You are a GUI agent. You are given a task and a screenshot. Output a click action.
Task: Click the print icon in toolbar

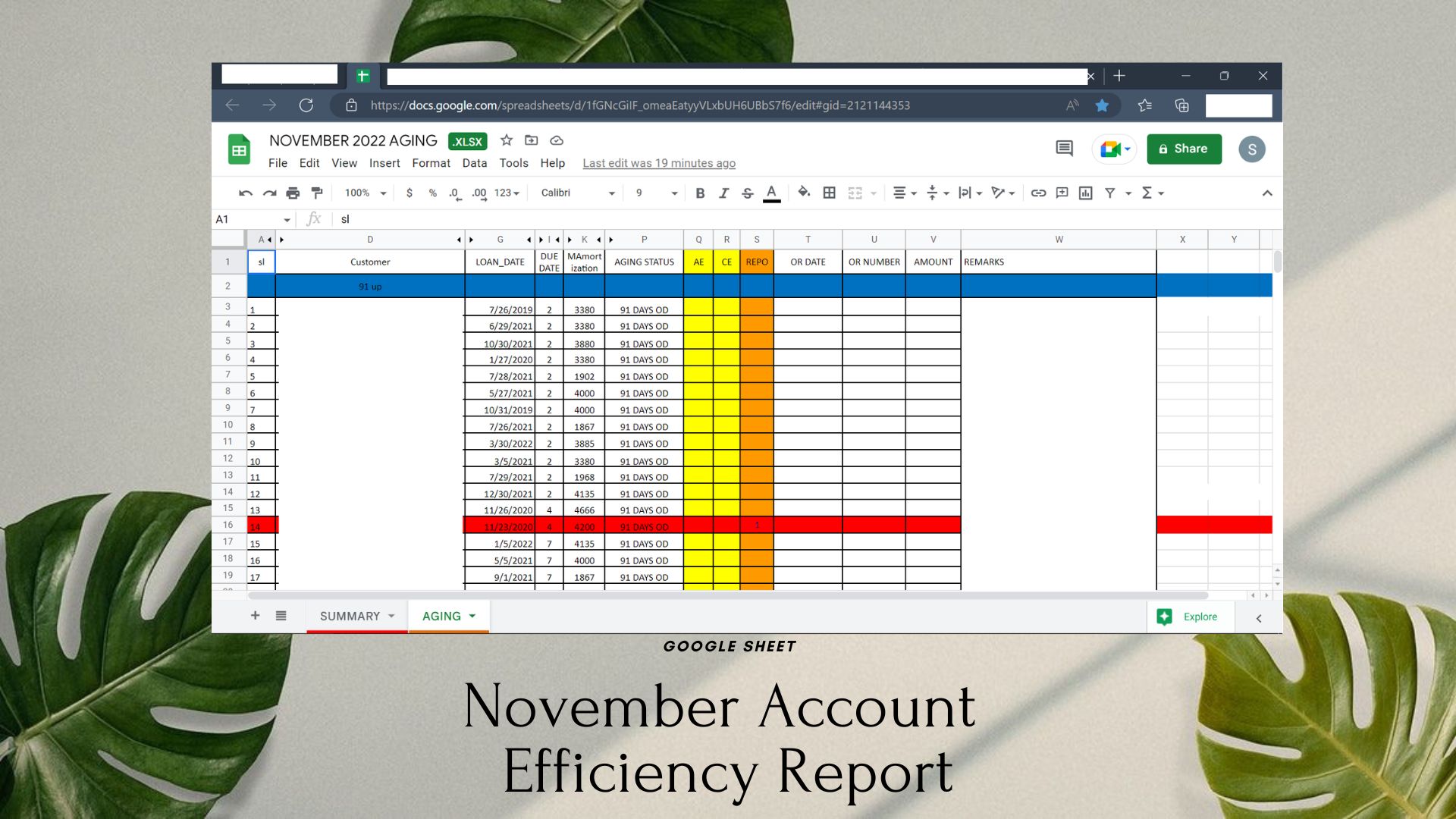(293, 193)
